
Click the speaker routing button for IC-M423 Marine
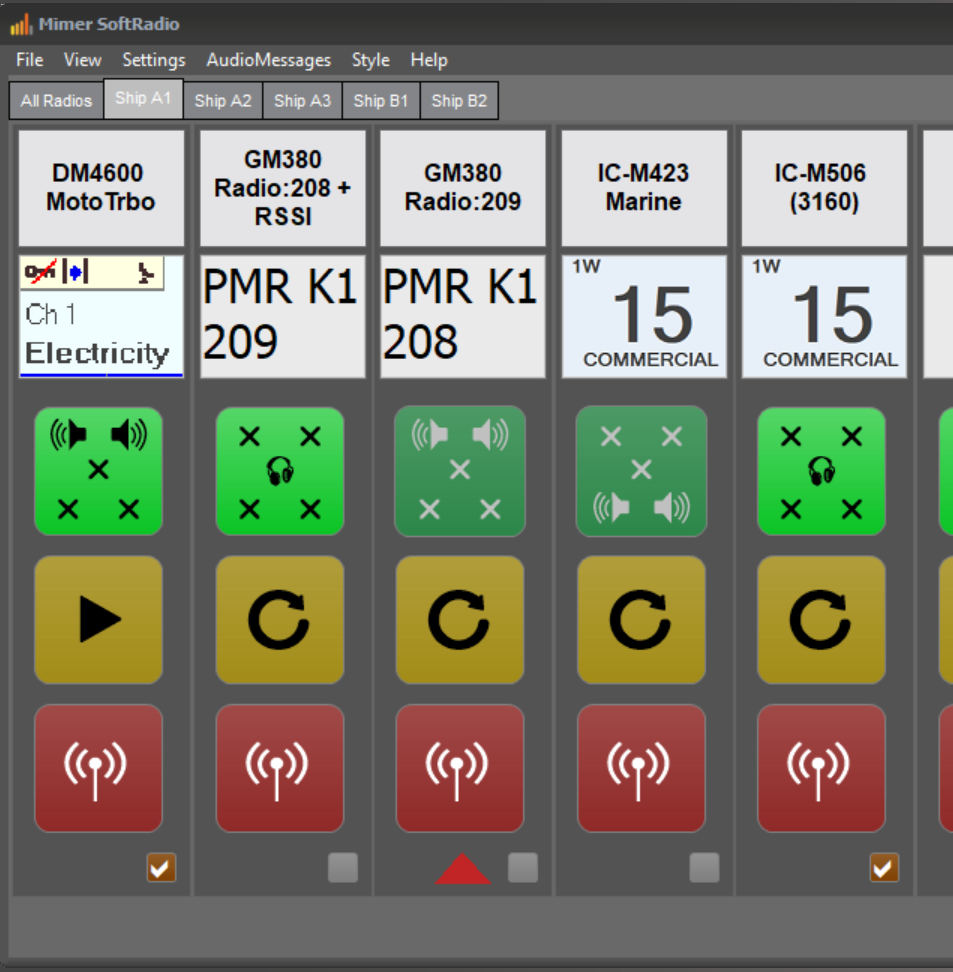[x=641, y=471]
